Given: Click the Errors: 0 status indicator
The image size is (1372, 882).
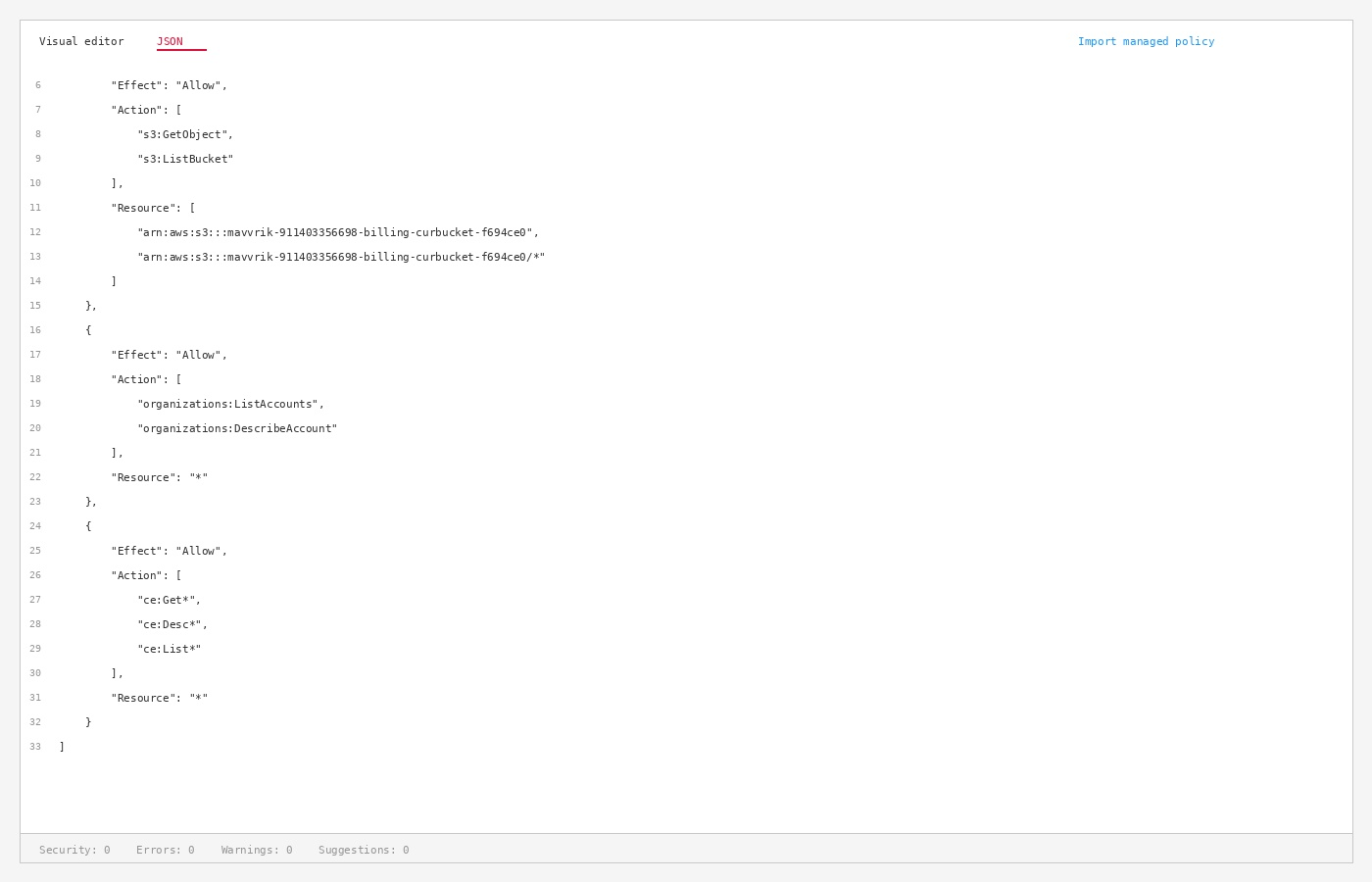Looking at the screenshot, I should 166,851.
